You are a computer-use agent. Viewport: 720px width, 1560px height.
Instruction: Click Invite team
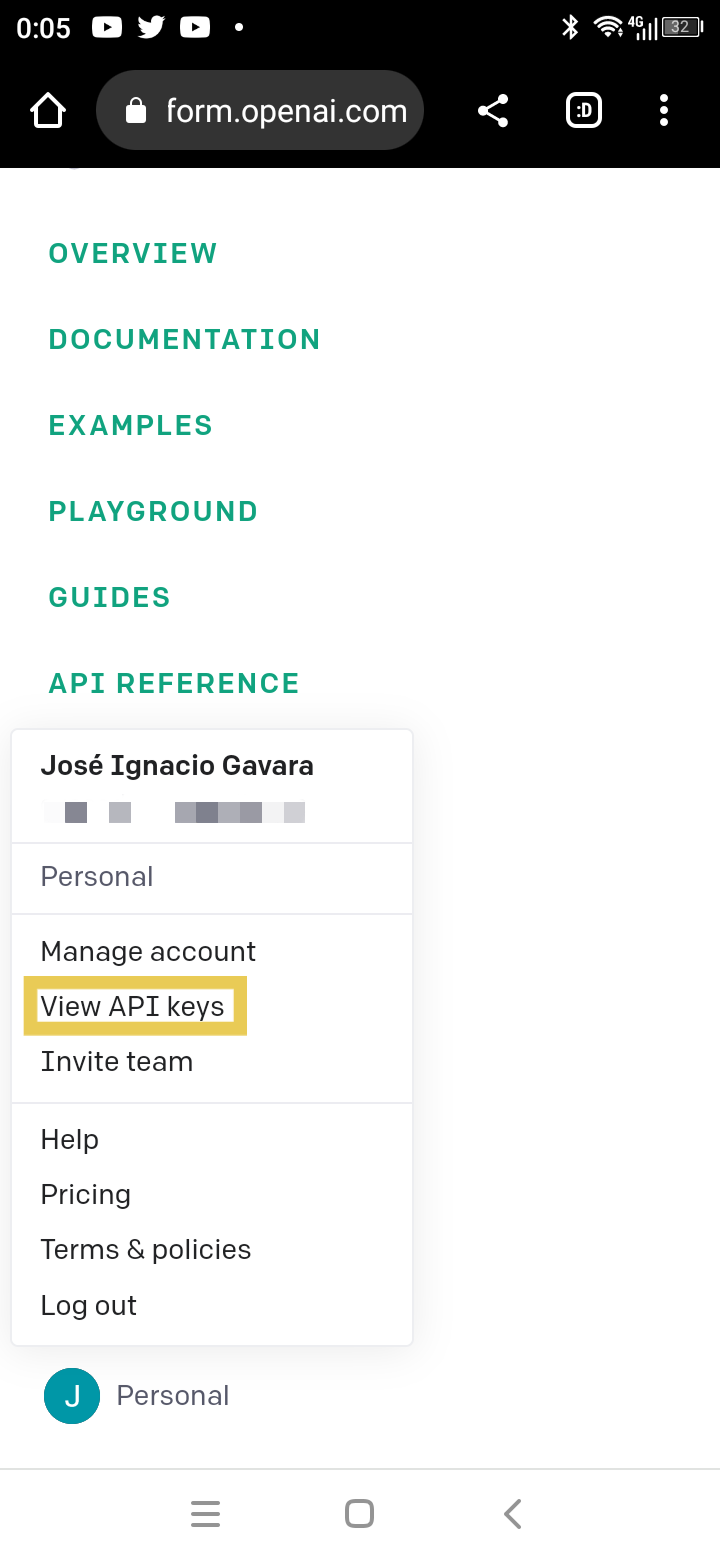tap(117, 1061)
